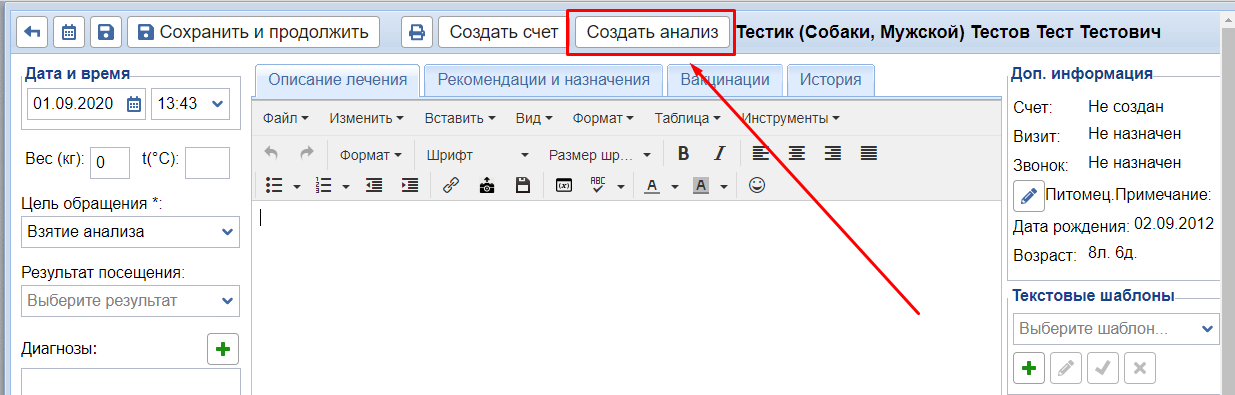
Task: Open the emoticons smiley icon
Action: coord(757,185)
